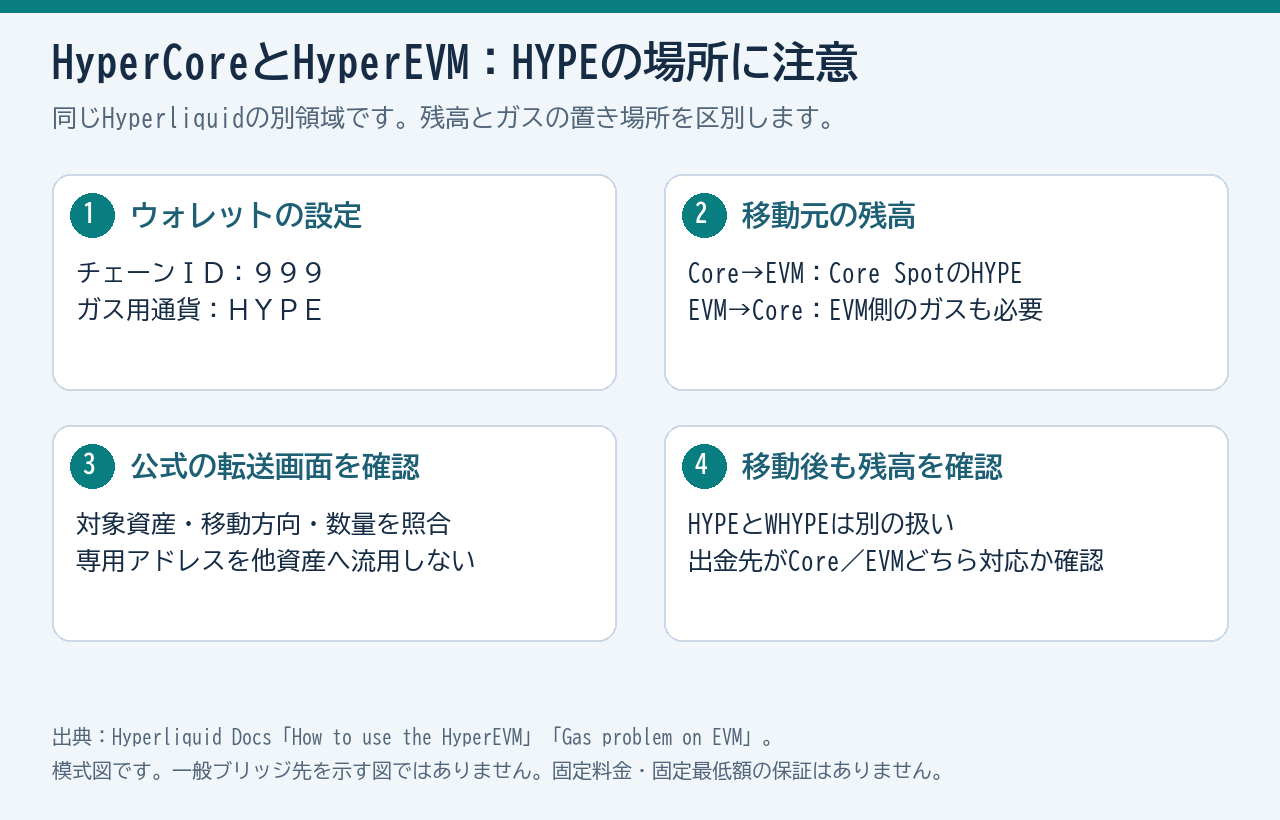Image resolution: width=1280 pixels, height=820 pixels.
Task: Select the line "Core→EVM：Core SpotのHYPE"
Action: click(855, 273)
